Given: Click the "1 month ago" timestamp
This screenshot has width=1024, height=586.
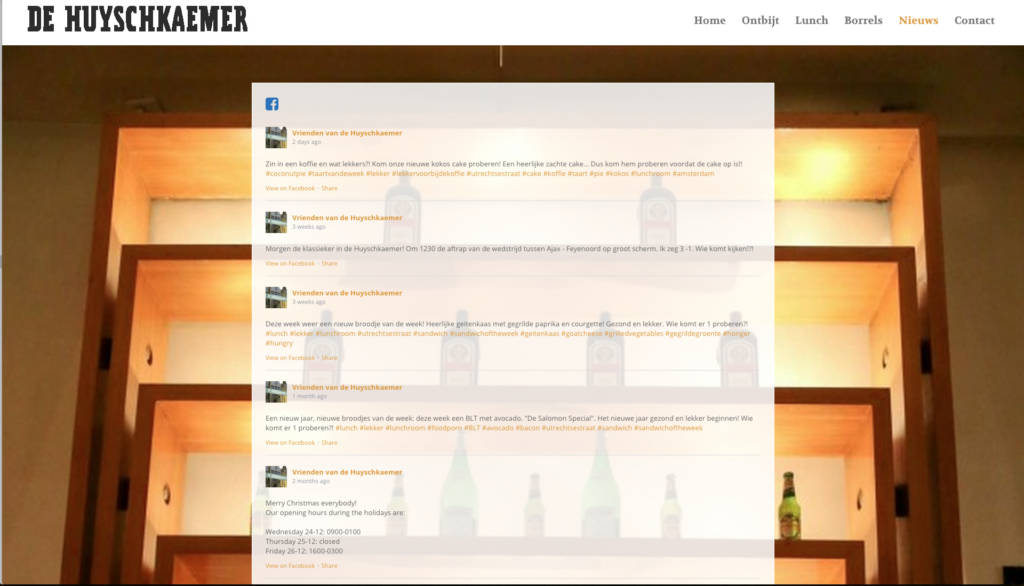Looking at the screenshot, I should click(309, 396).
